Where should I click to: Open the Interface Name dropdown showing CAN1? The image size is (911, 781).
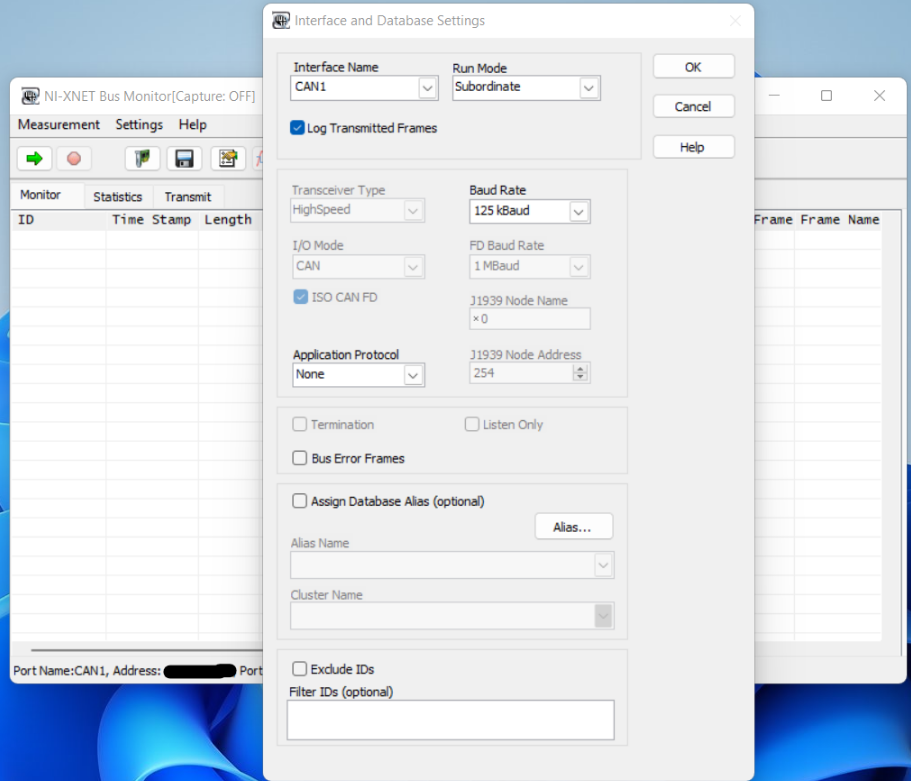(x=364, y=88)
